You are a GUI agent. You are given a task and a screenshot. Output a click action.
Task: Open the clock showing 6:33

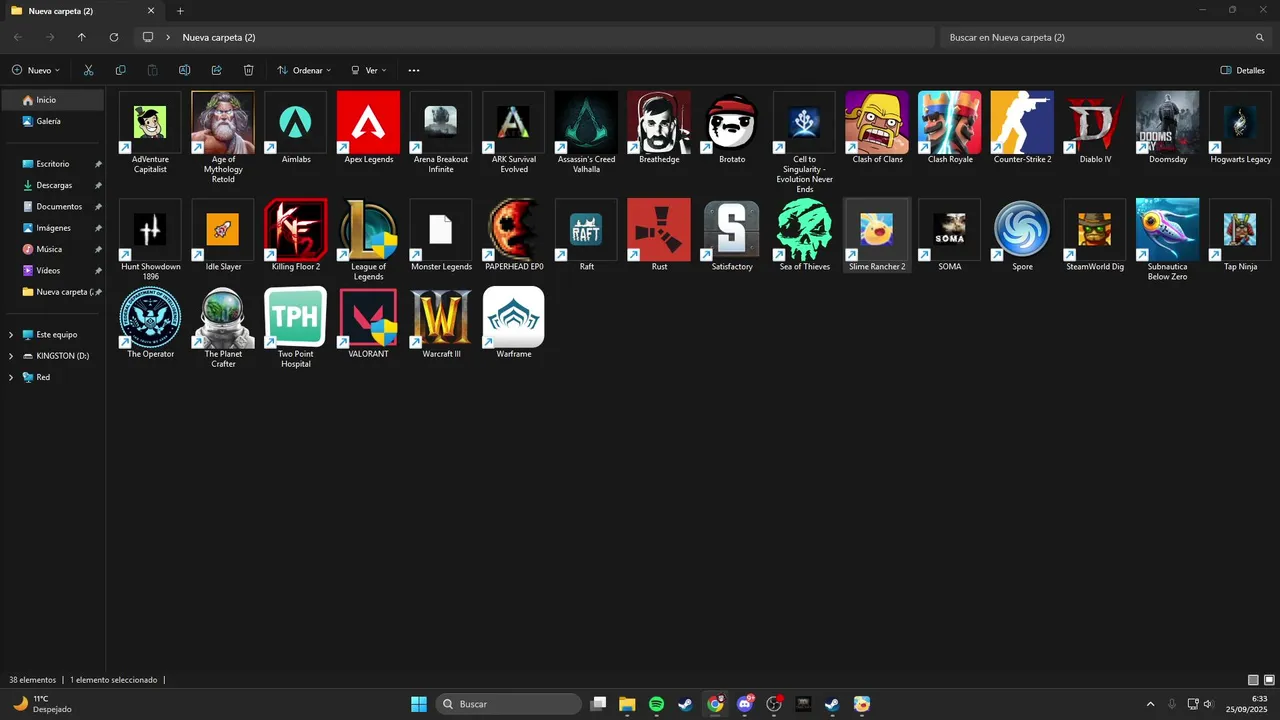1246,704
